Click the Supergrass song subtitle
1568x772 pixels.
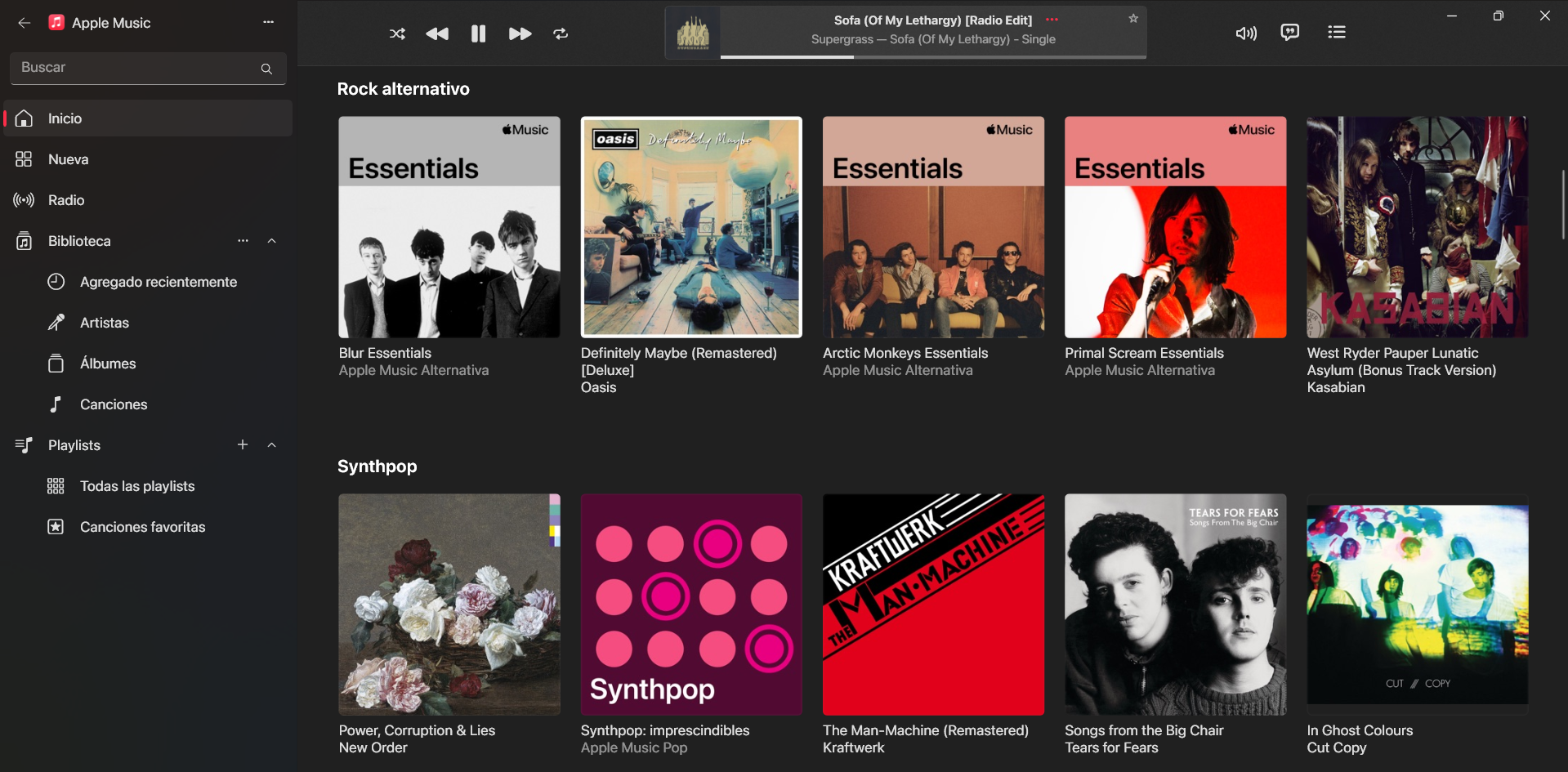pos(933,39)
